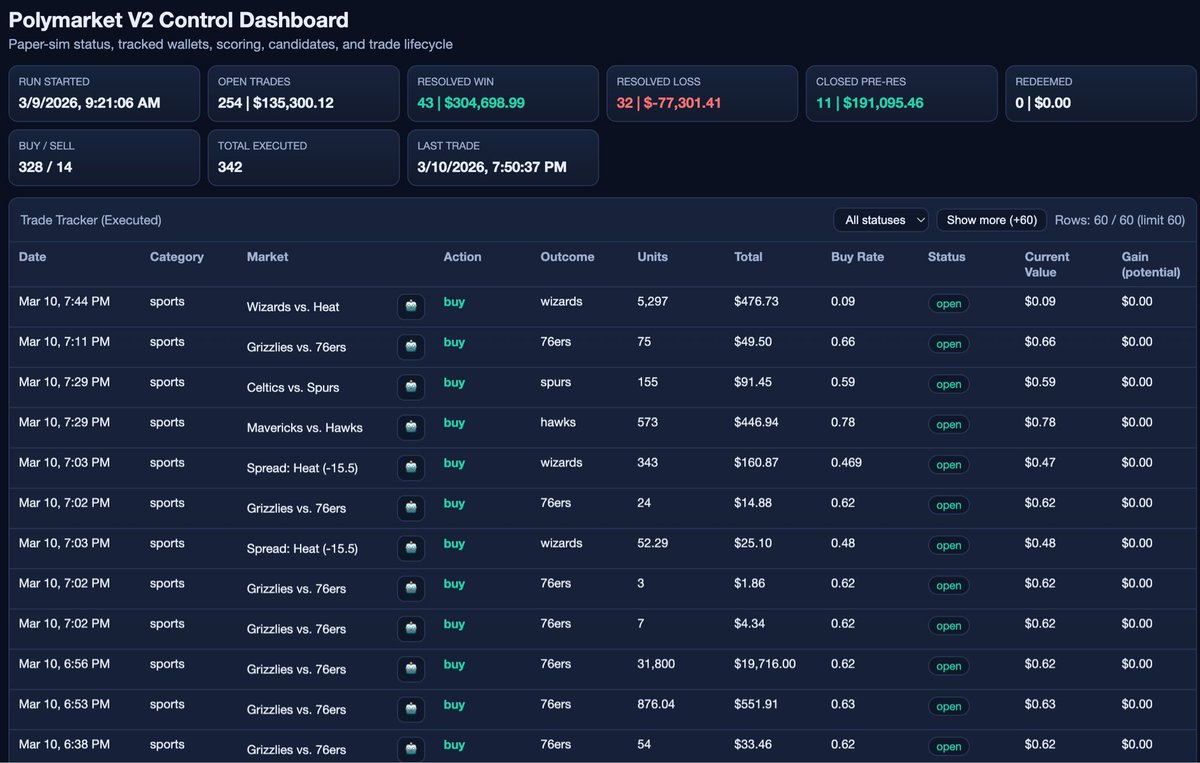Viewport: 1200px width, 763px height.
Task: Click the Total column header
Action: [x=749, y=257]
